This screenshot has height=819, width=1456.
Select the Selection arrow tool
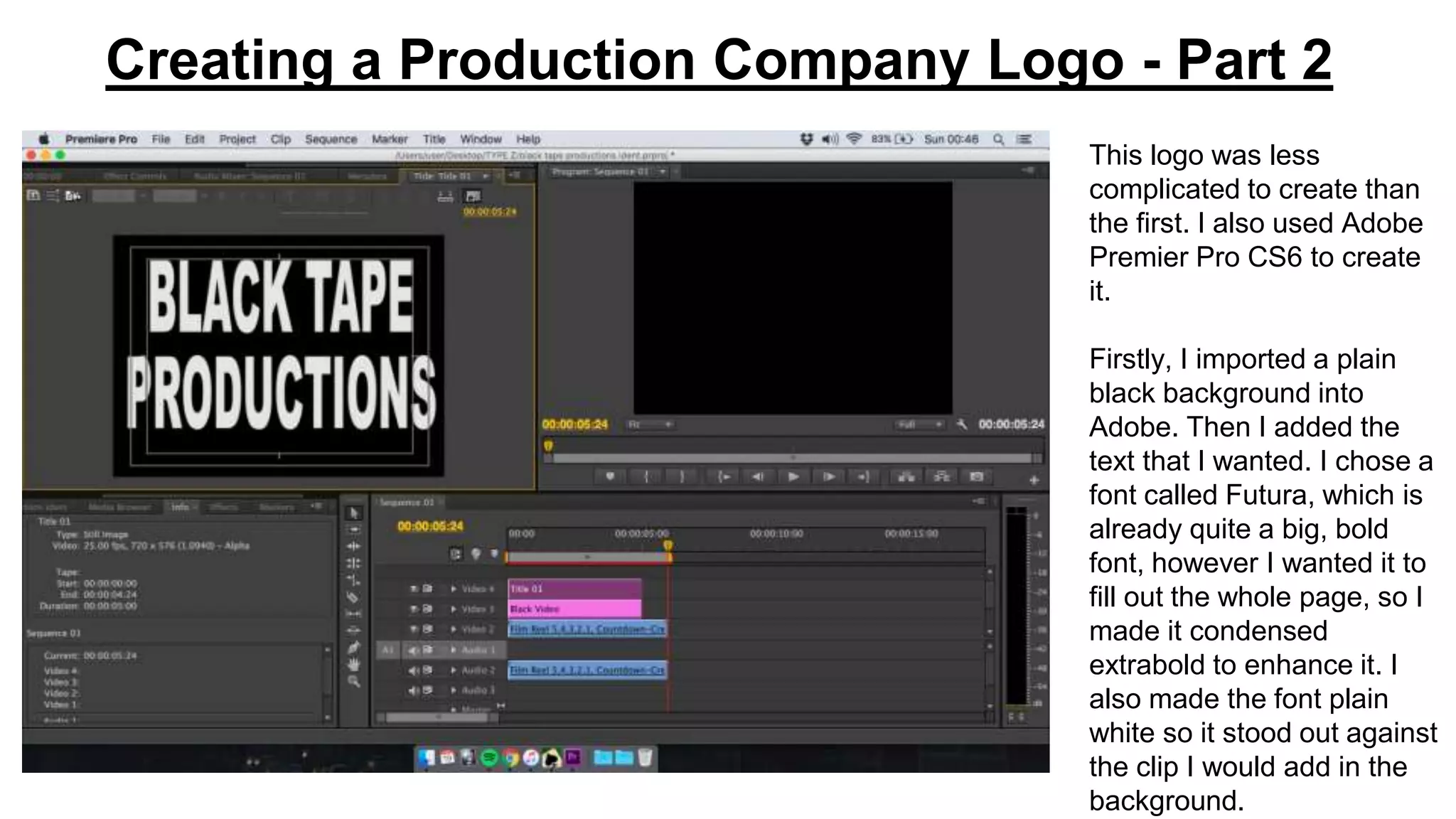[x=353, y=513]
